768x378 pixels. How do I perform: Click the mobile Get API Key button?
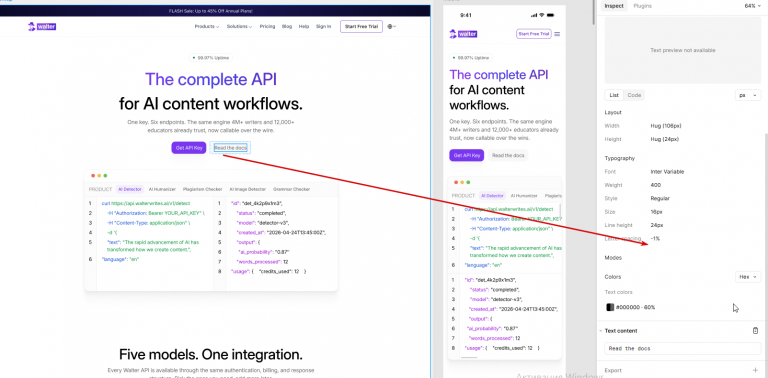pyautogui.click(x=467, y=155)
